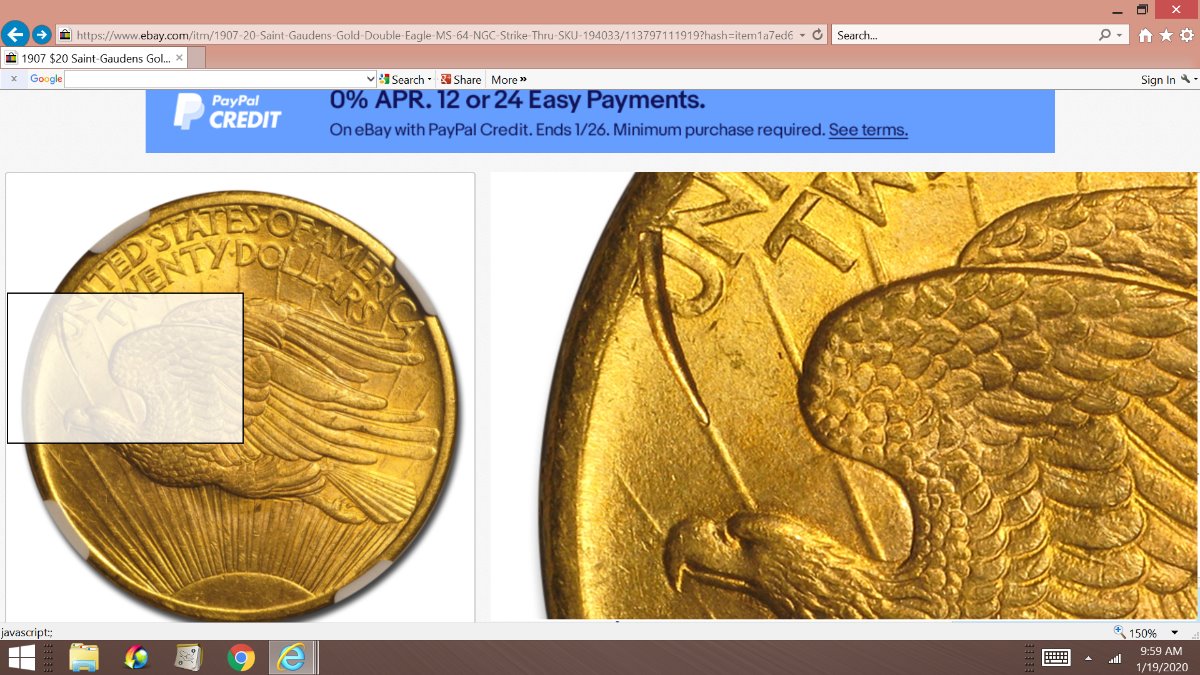Open the address bar autocomplete dropdown arrow
The width and height of the screenshot is (1200, 675).
coord(802,35)
